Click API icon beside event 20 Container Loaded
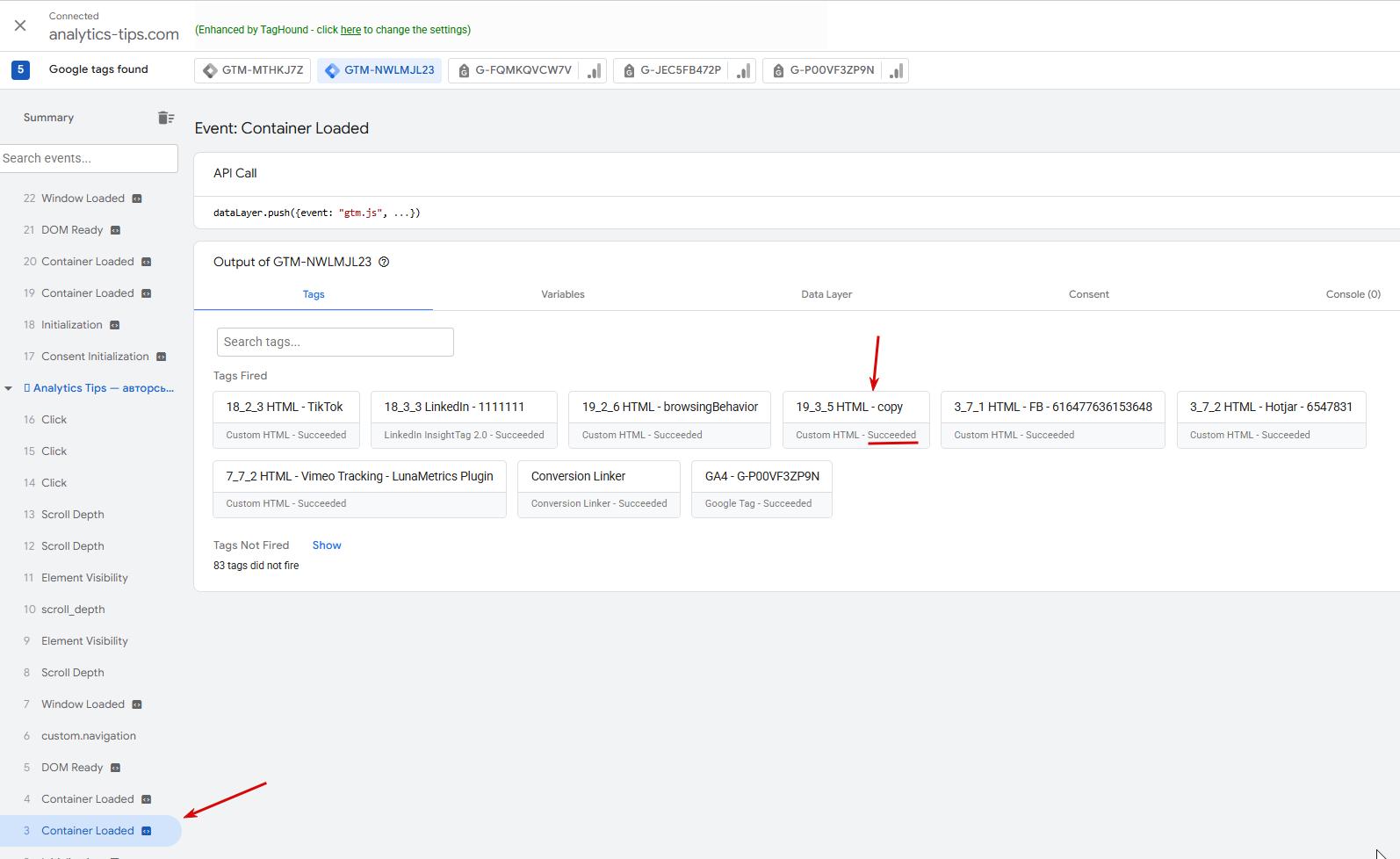 (x=147, y=262)
